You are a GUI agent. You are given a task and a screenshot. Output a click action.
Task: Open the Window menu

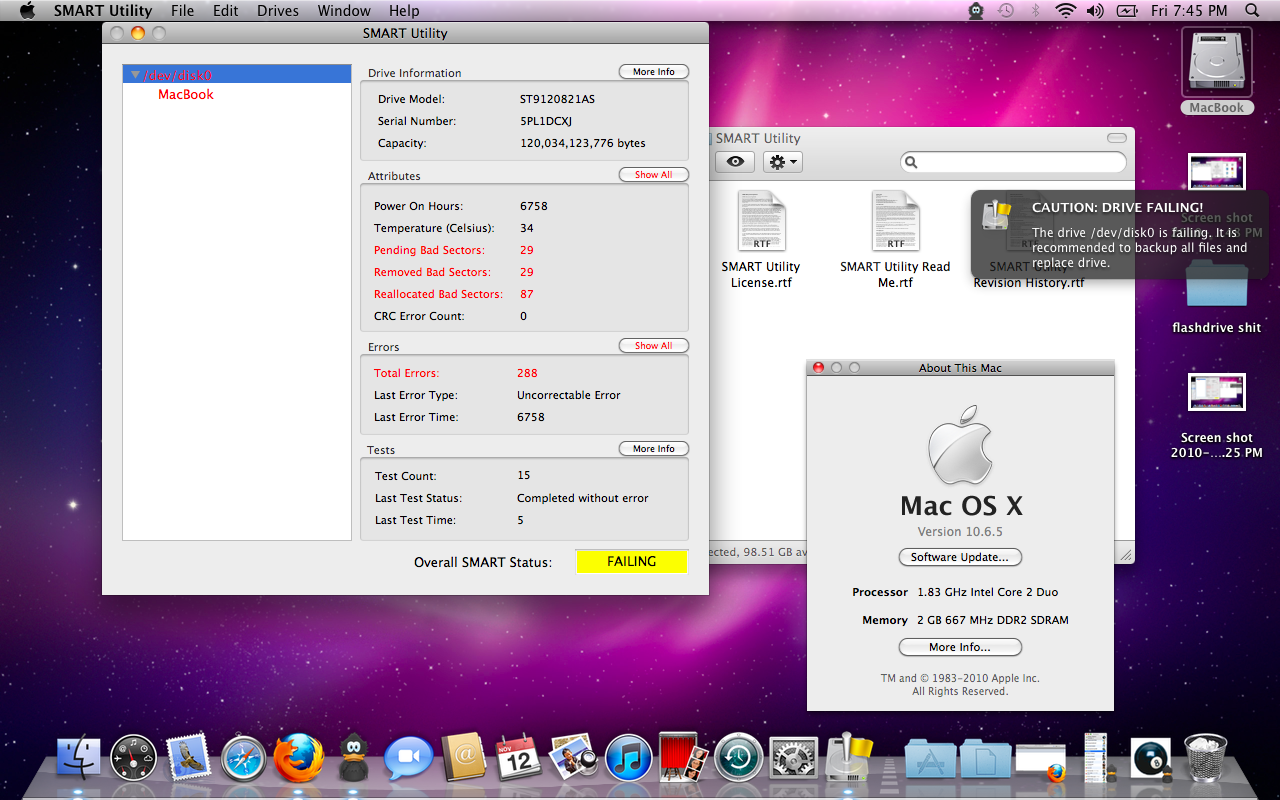coord(344,11)
